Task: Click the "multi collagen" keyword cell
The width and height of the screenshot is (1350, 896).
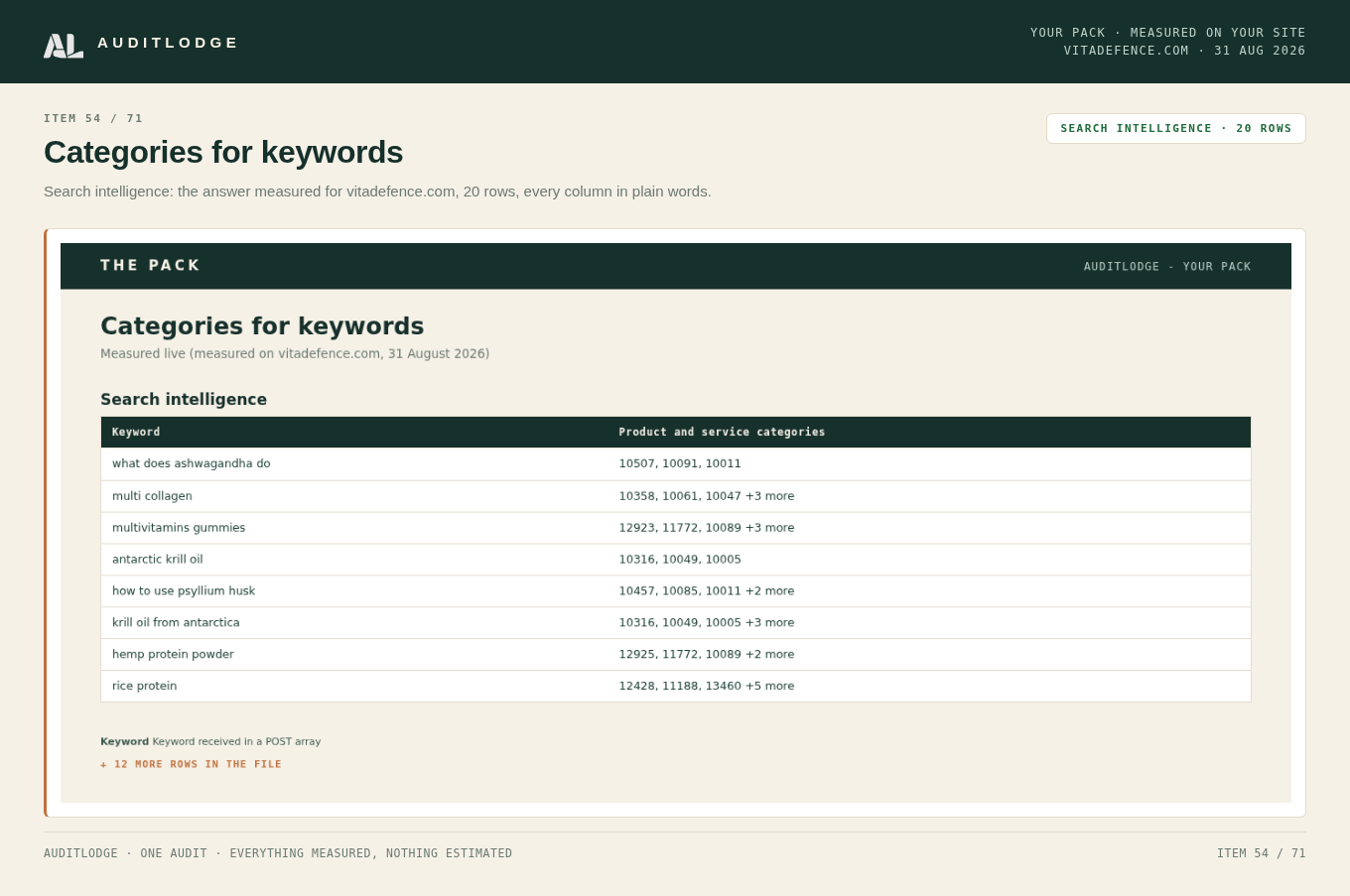Action: pos(152,496)
